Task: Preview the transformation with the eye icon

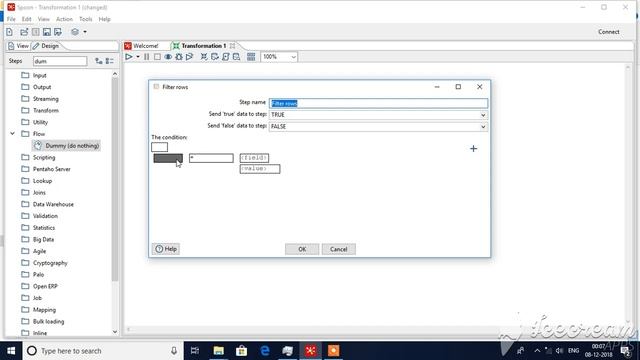Action: [168, 57]
